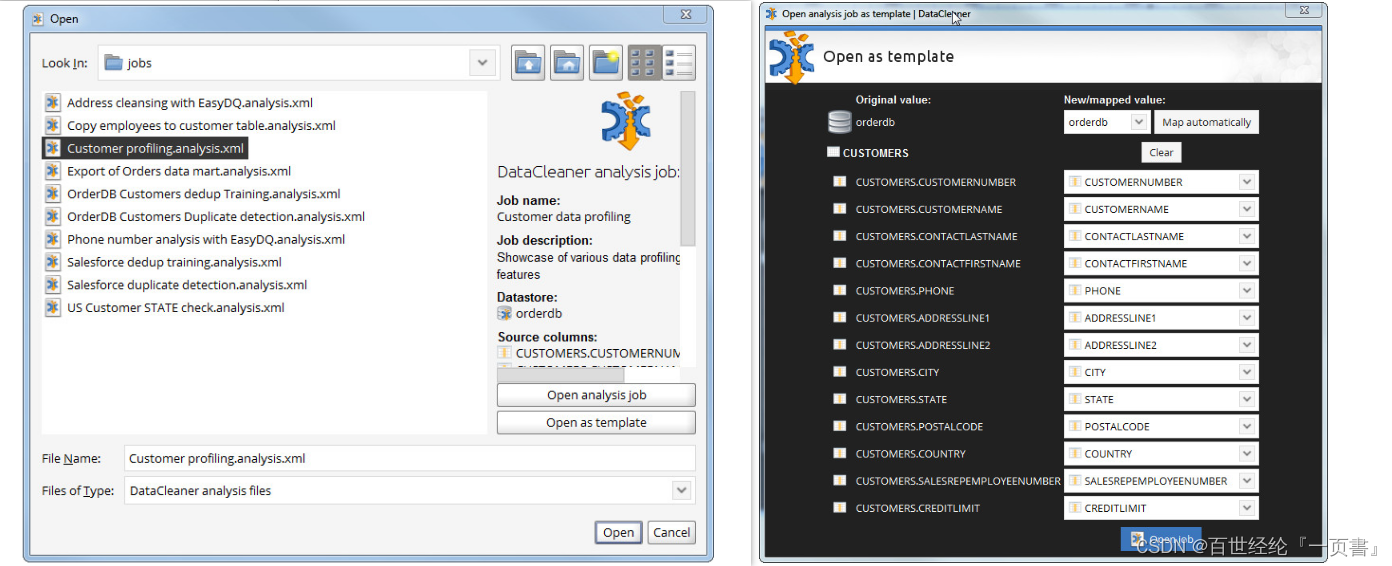Screen dimensions: 1392x566
Task: Click the Open as template button
Action: point(596,422)
